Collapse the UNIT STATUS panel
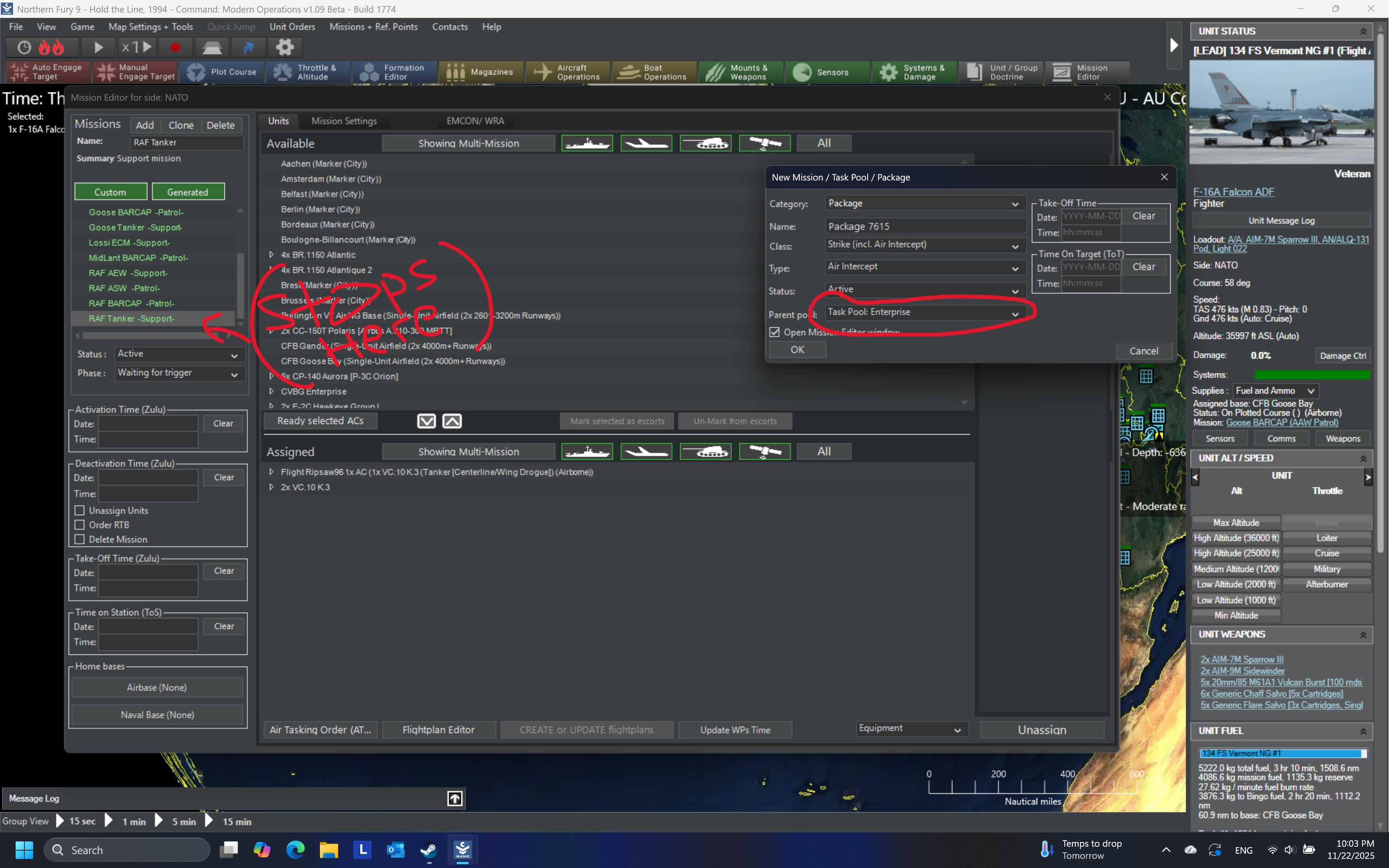The height and width of the screenshot is (868, 1389). coord(1363,32)
